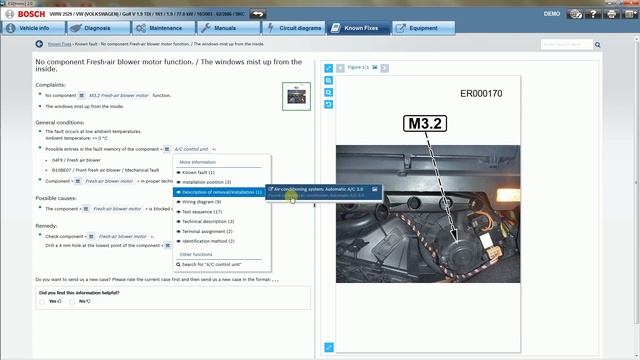640x360 pixels.
Task: Click the back arrow next to the vehicle description
Action: pos(258,14)
